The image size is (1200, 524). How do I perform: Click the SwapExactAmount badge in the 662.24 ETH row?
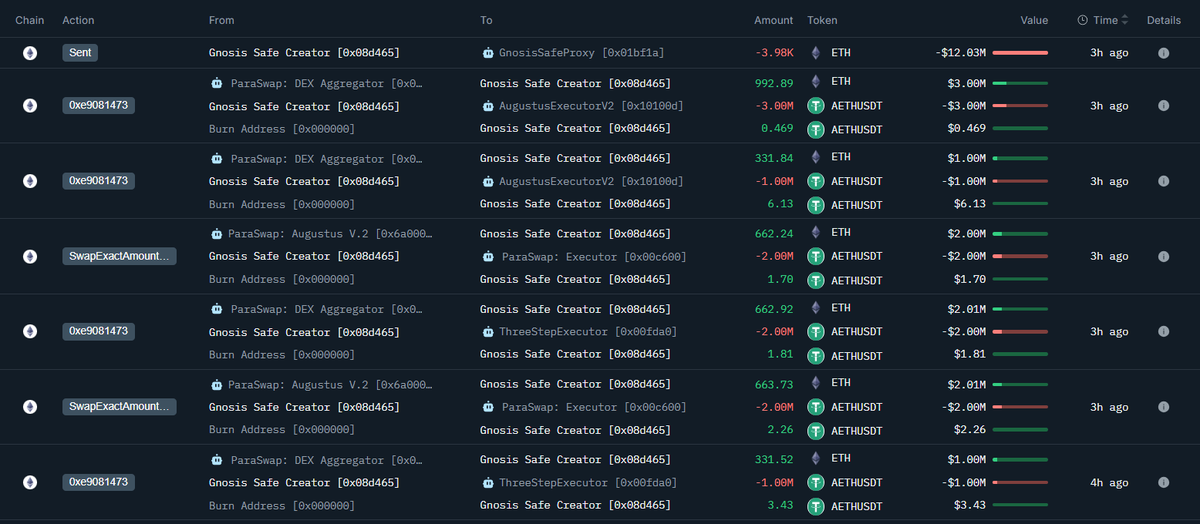pos(119,256)
